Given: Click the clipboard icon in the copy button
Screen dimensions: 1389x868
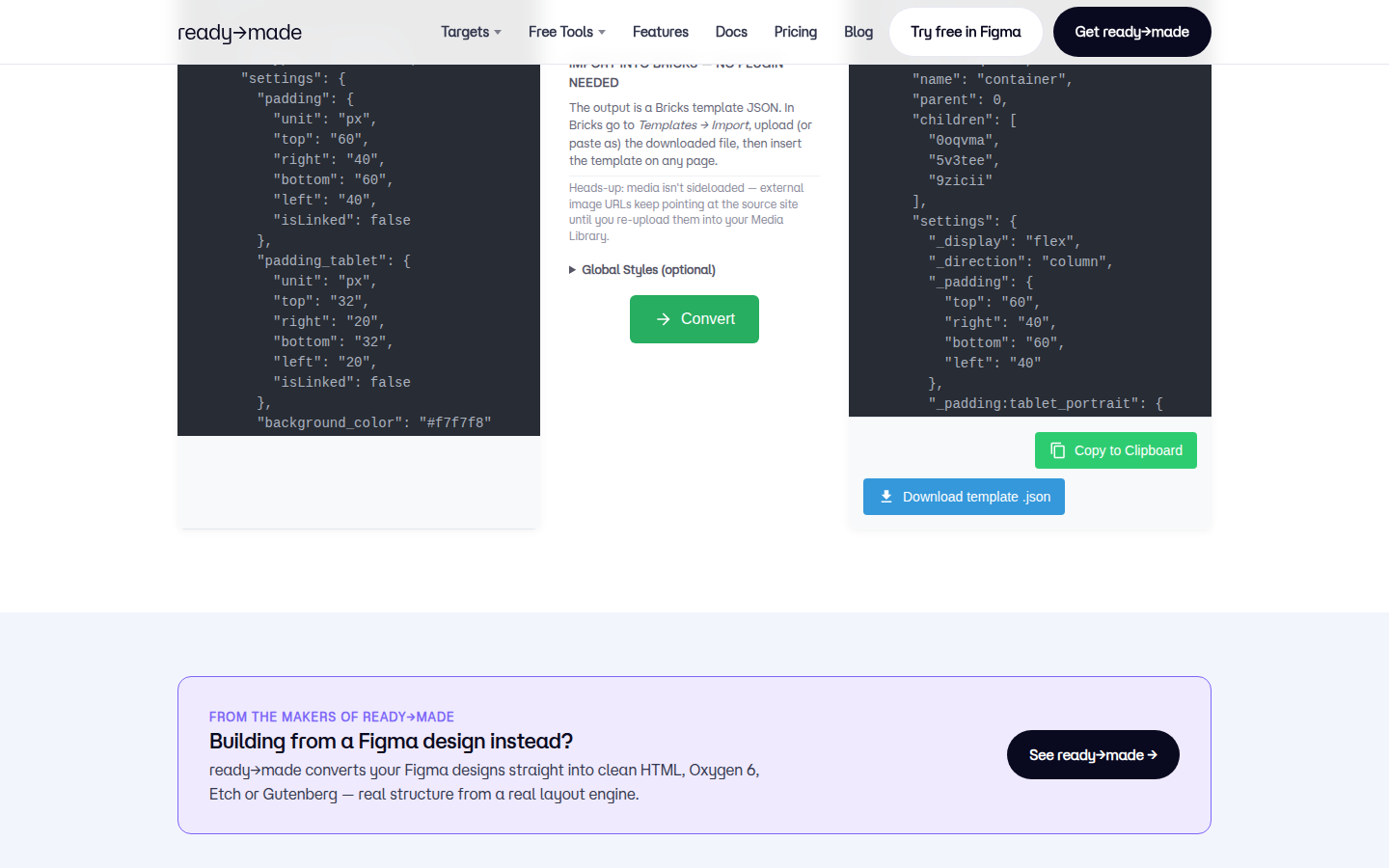Looking at the screenshot, I should click(x=1057, y=450).
